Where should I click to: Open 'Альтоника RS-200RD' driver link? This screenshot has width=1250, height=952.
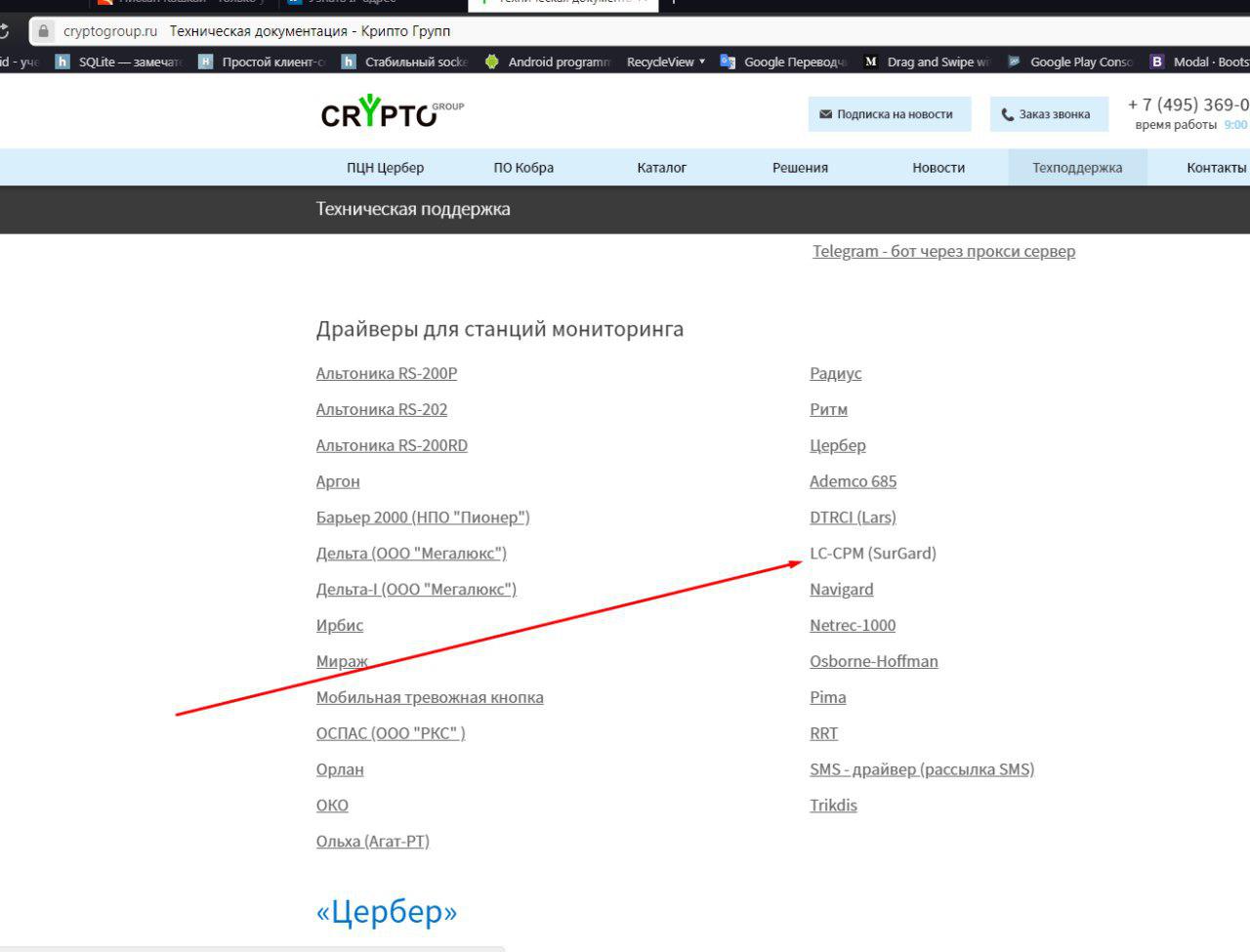pyautogui.click(x=392, y=445)
